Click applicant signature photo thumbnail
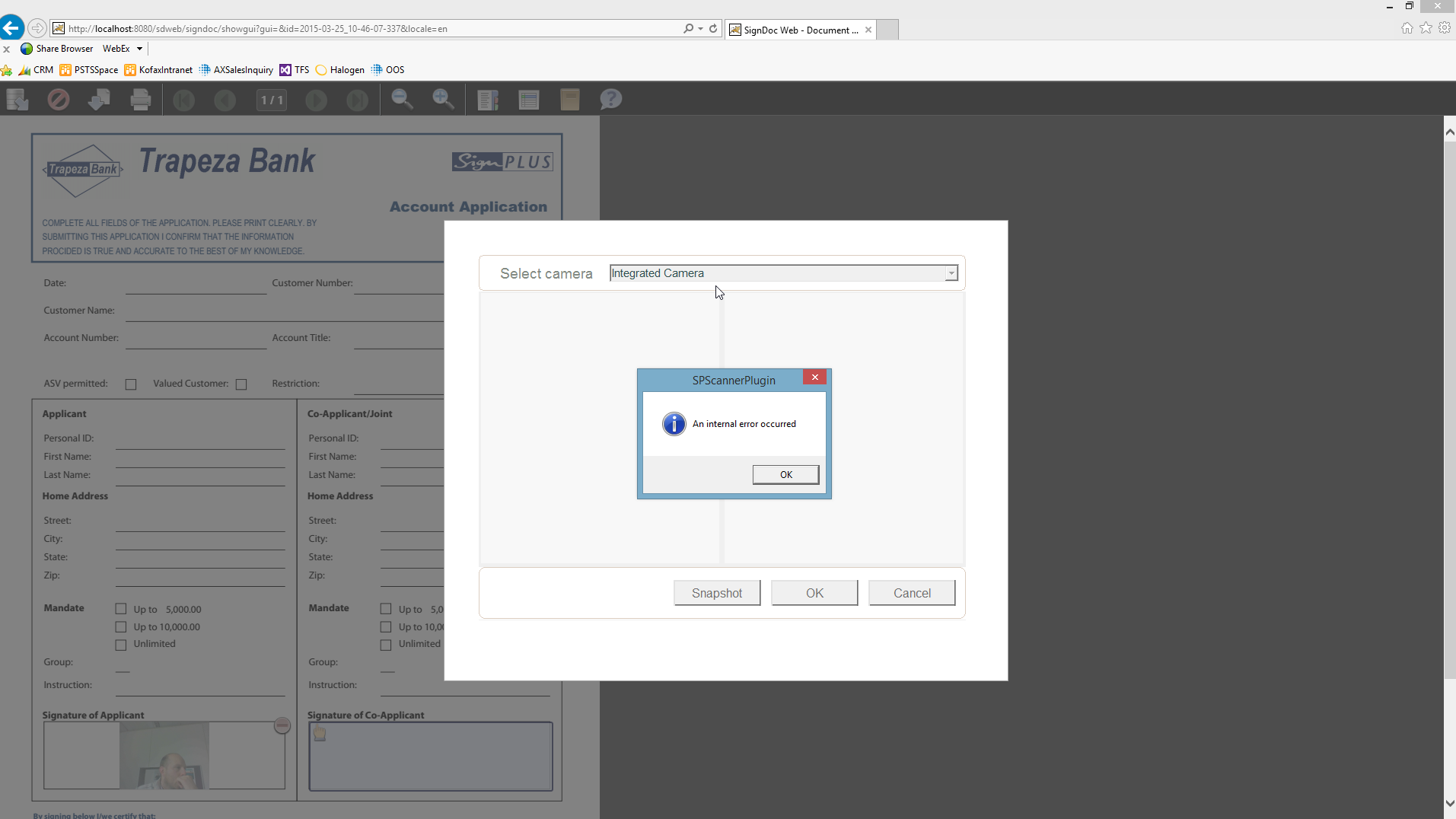 click(x=164, y=756)
